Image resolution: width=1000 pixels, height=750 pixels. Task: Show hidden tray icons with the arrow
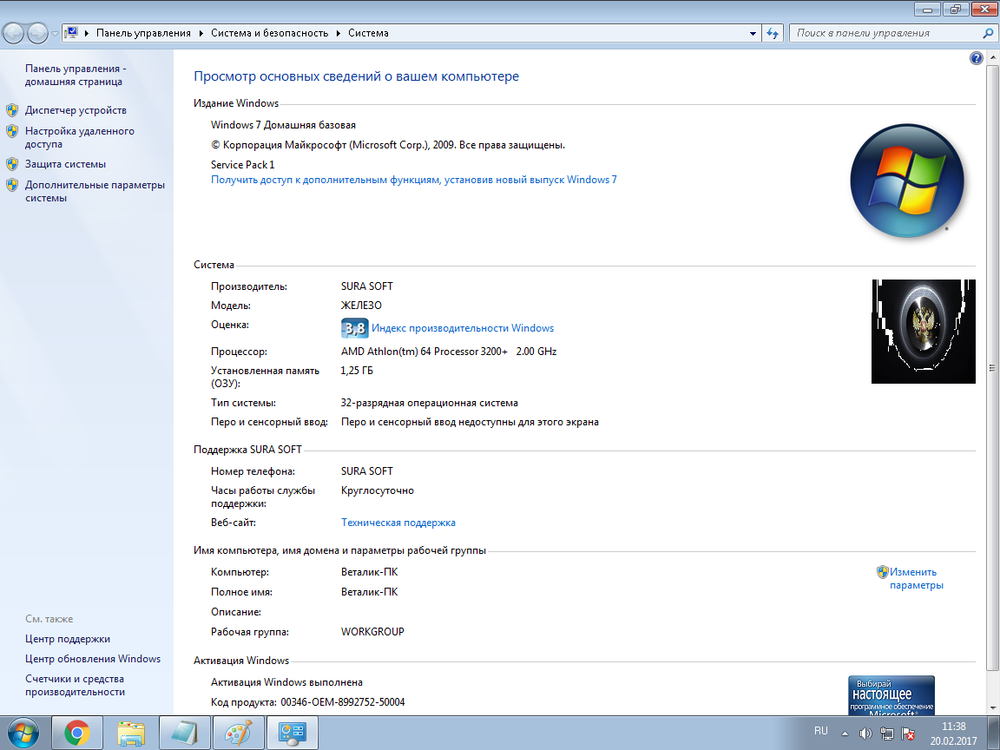843,734
